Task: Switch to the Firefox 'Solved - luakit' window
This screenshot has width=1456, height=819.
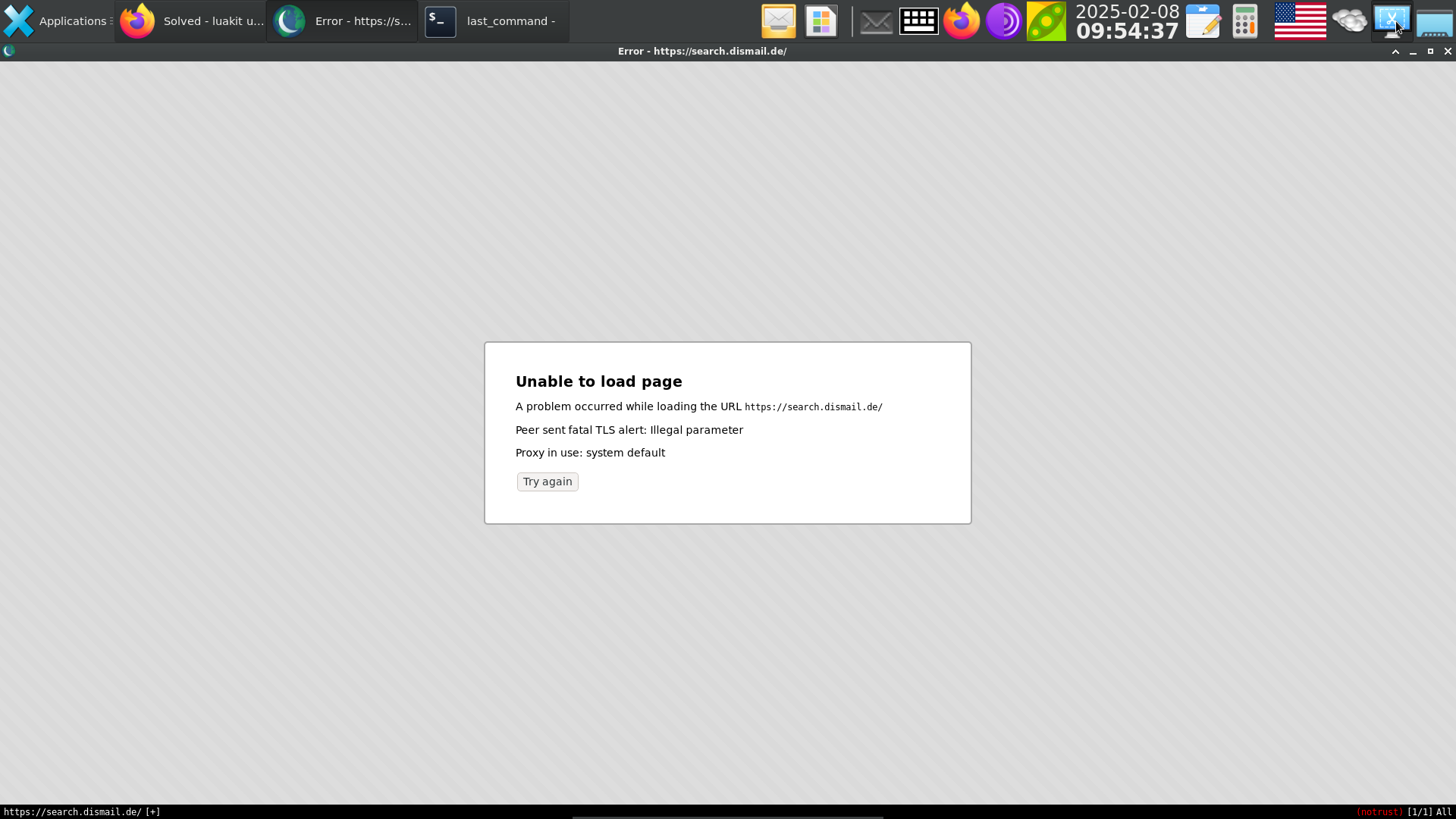Action: (190, 21)
